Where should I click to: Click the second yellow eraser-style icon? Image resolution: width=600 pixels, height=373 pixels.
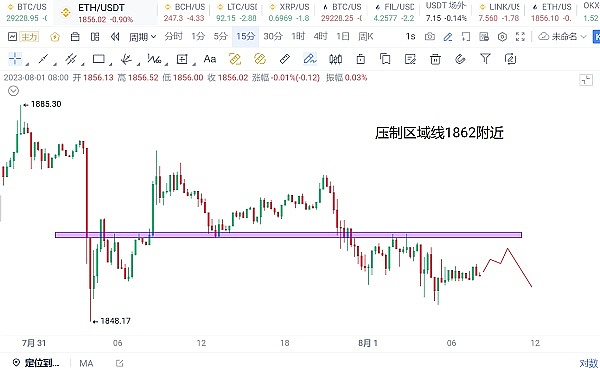pyautogui.click(x=260, y=59)
